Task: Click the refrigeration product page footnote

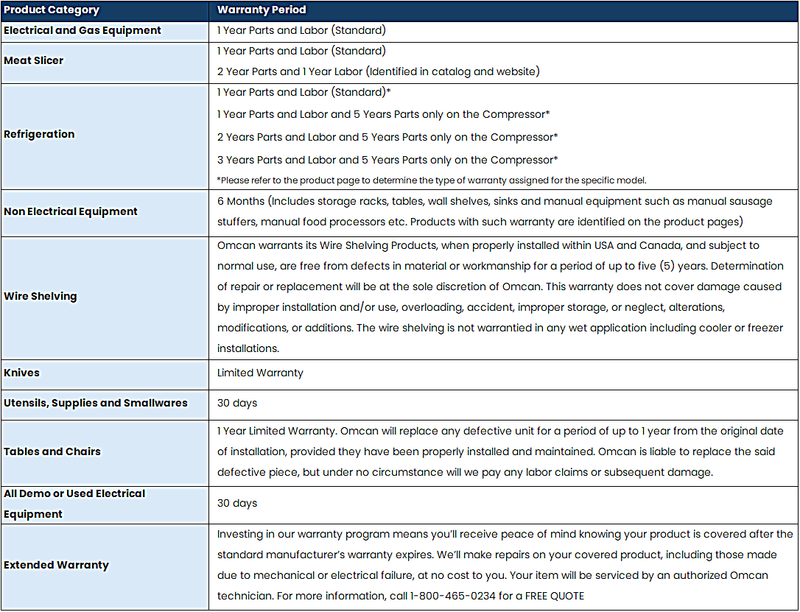Action: pyautogui.click(x=432, y=180)
